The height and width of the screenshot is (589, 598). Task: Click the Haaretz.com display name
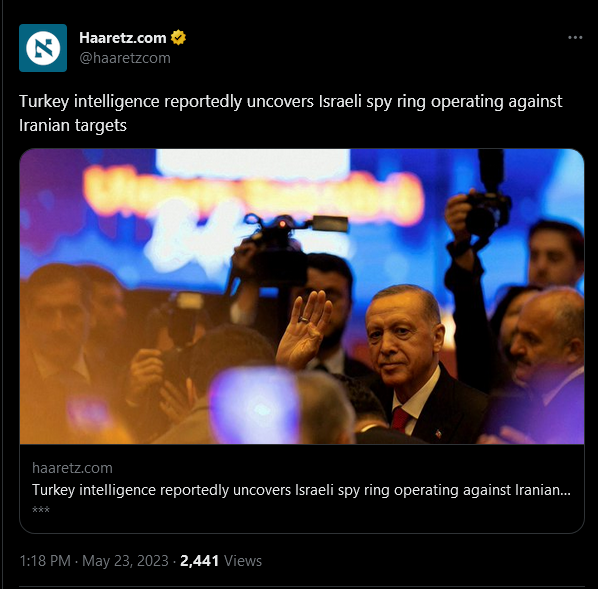tap(123, 38)
